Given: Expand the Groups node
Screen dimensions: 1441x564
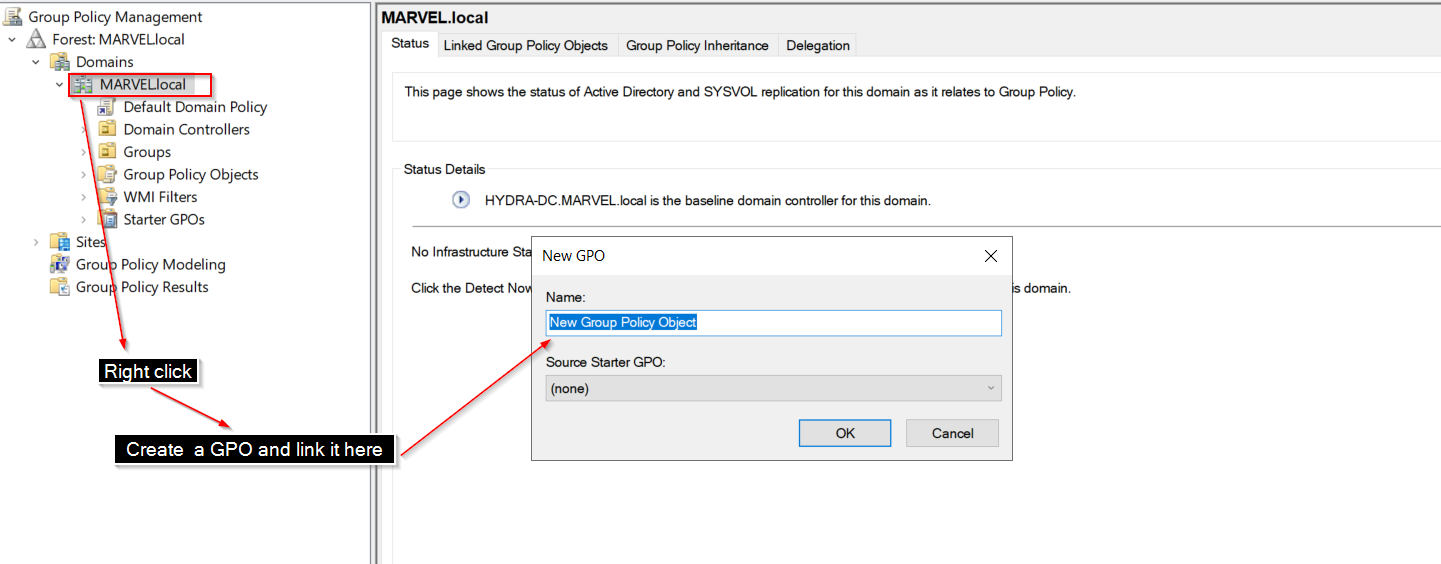Looking at the screenshot, I should point(84,152).
